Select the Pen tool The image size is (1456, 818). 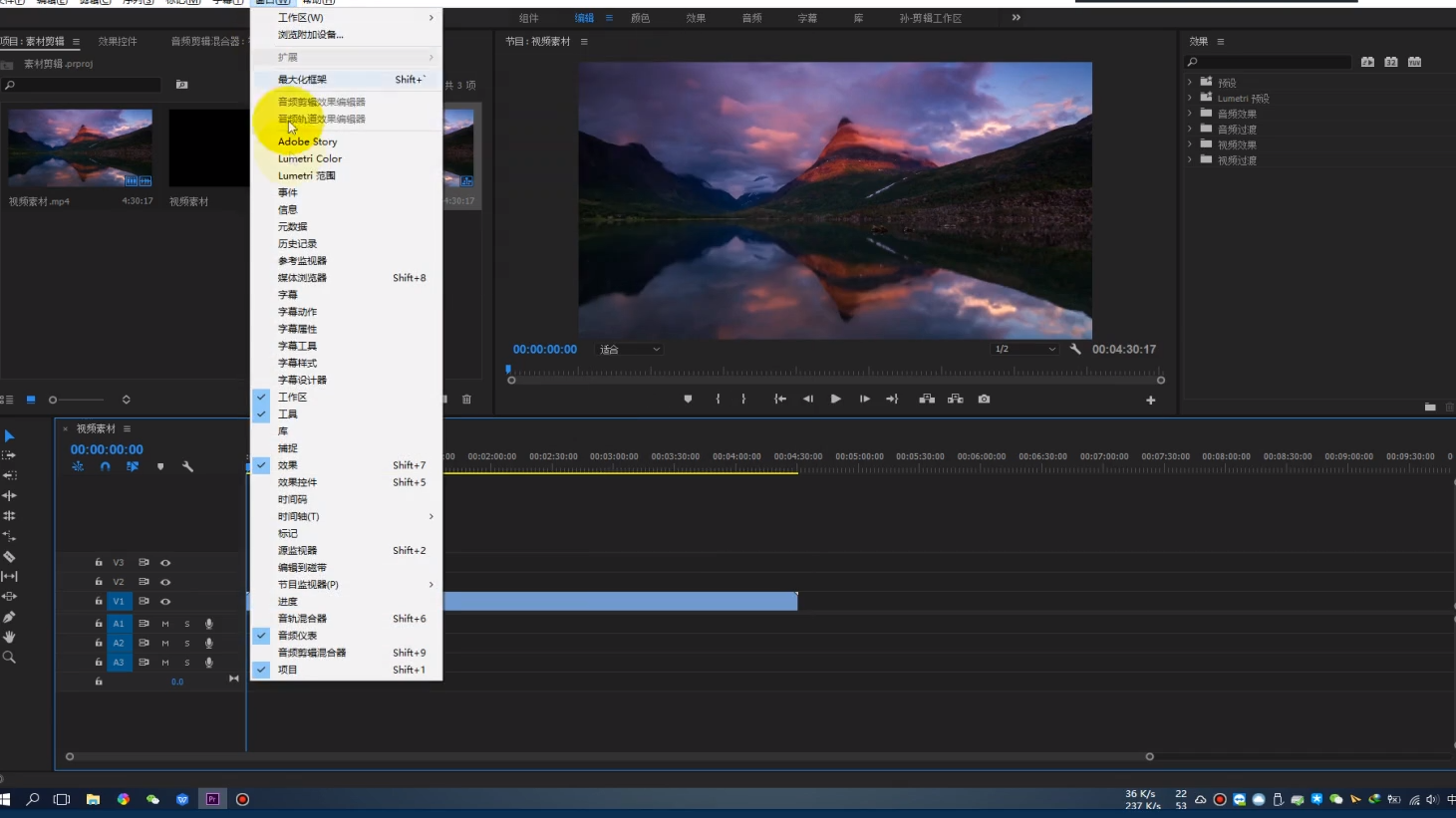(x=9, y=617)
